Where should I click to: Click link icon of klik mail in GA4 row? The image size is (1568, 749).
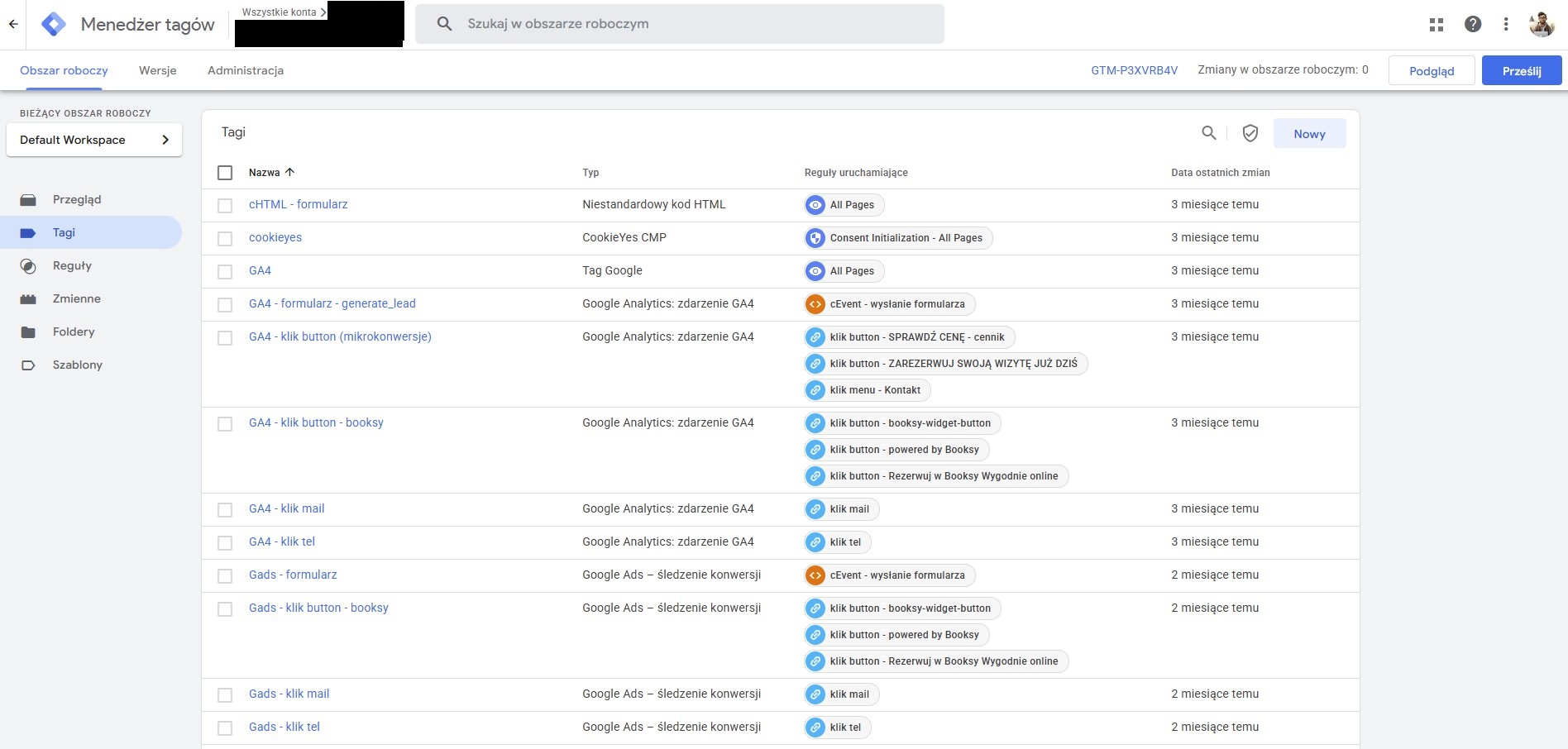(815, 509)
